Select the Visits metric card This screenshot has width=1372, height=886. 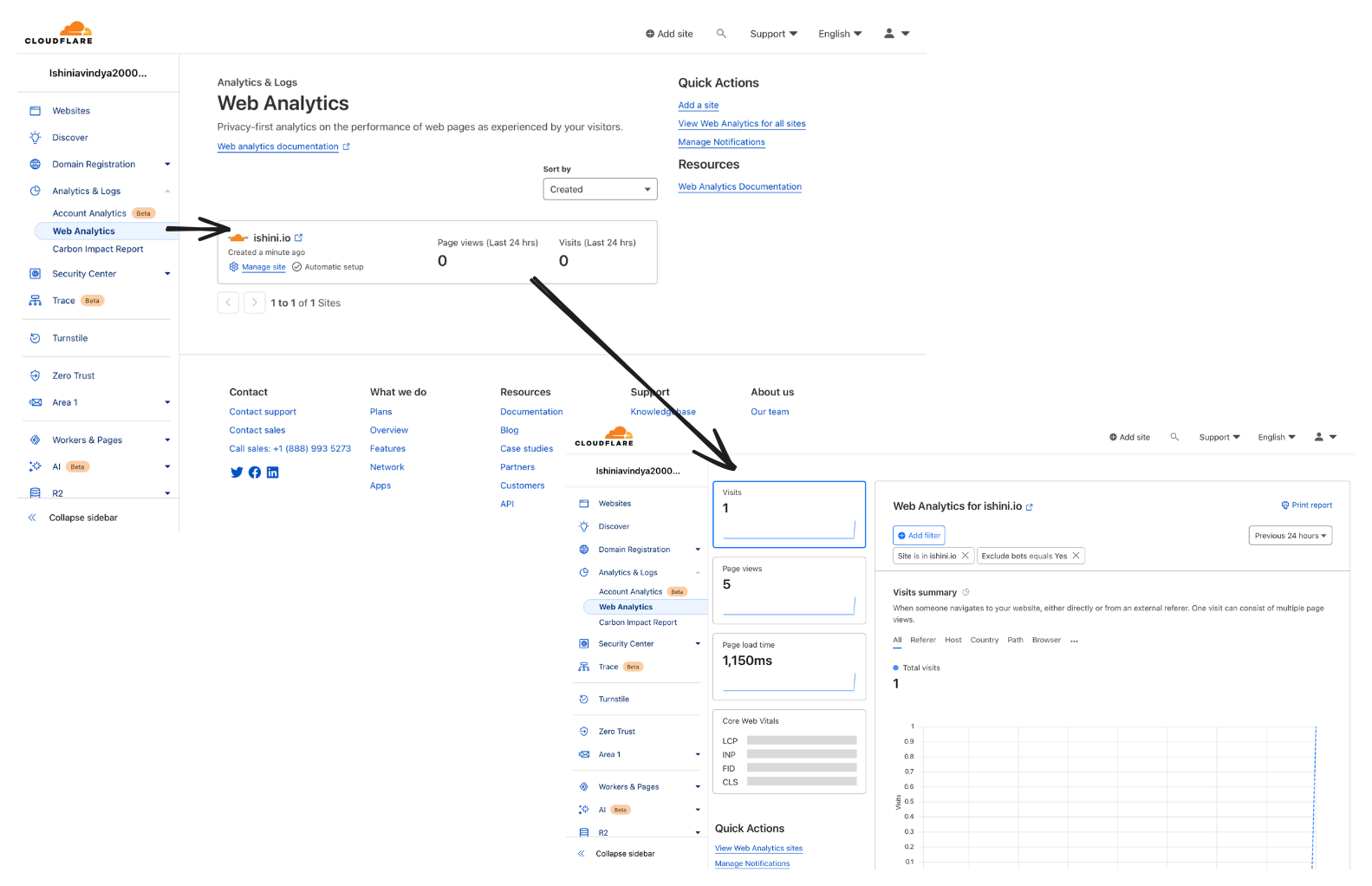pyautogui.click(x=789, y=514)
